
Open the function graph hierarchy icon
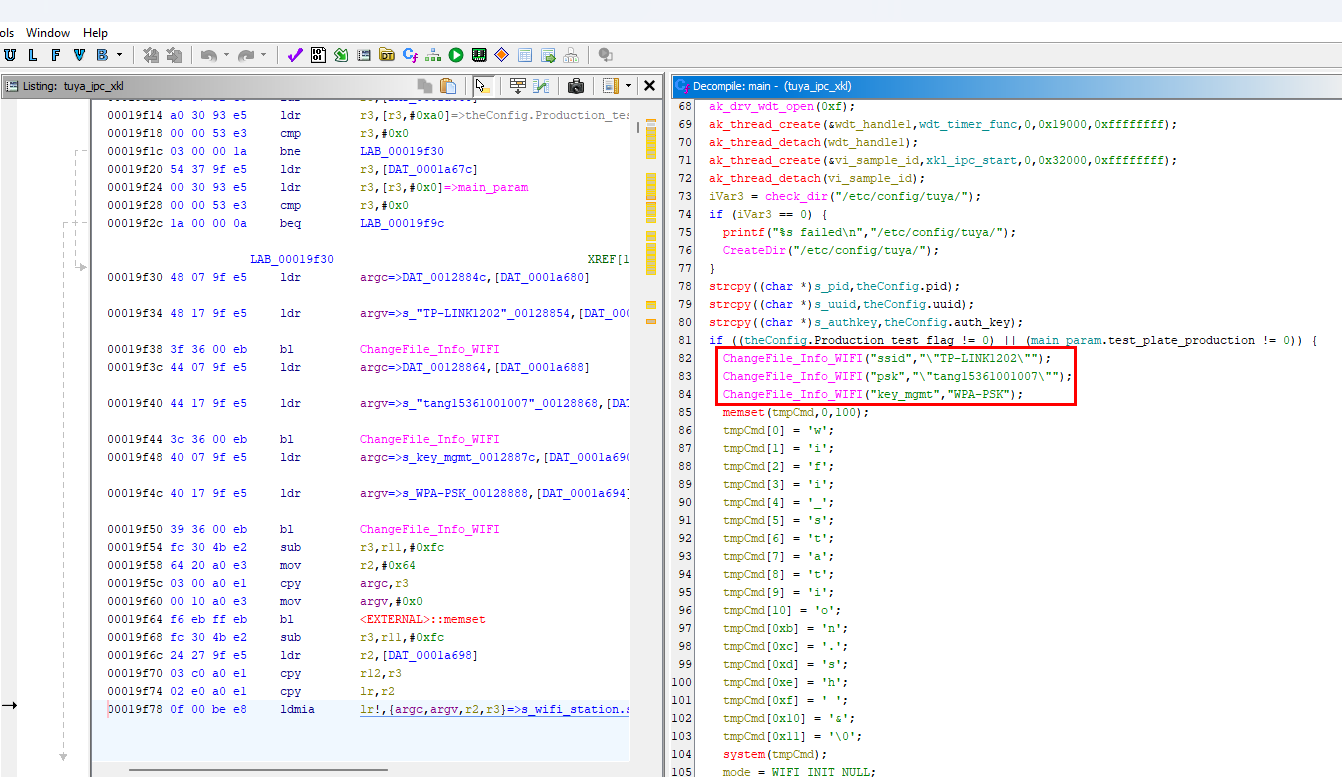tap(433, 55)
